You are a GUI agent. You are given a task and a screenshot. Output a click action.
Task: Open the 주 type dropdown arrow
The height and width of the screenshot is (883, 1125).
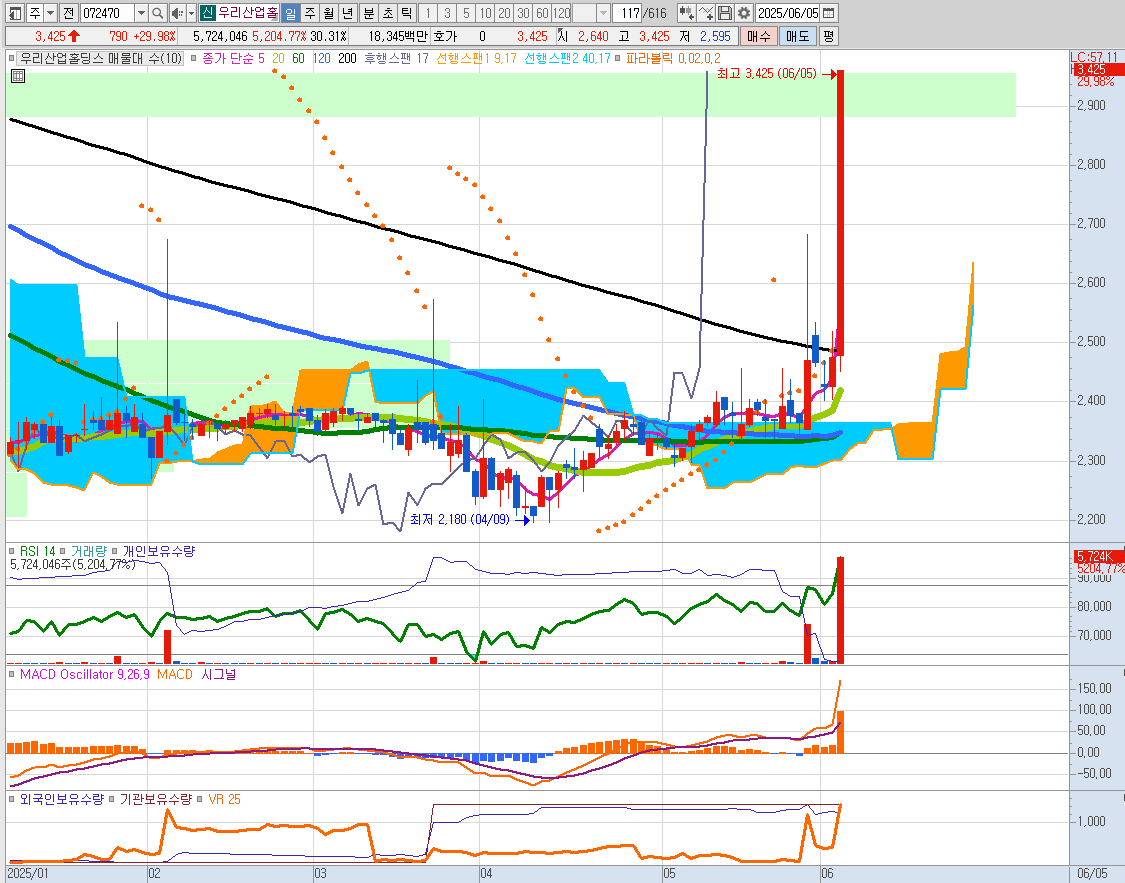[x=50, y=13]
